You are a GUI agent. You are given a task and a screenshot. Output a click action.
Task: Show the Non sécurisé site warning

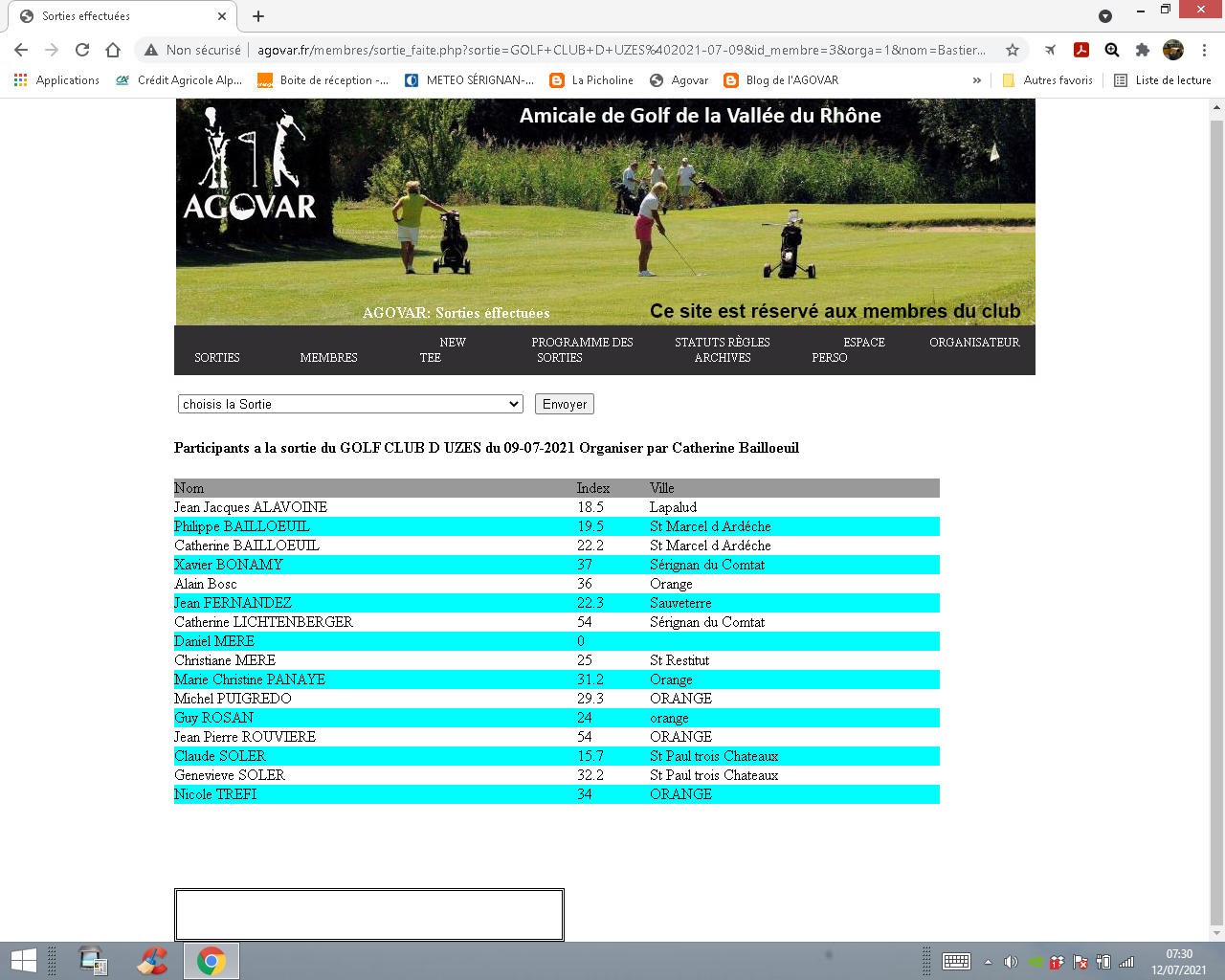click(x=192, y=50)
